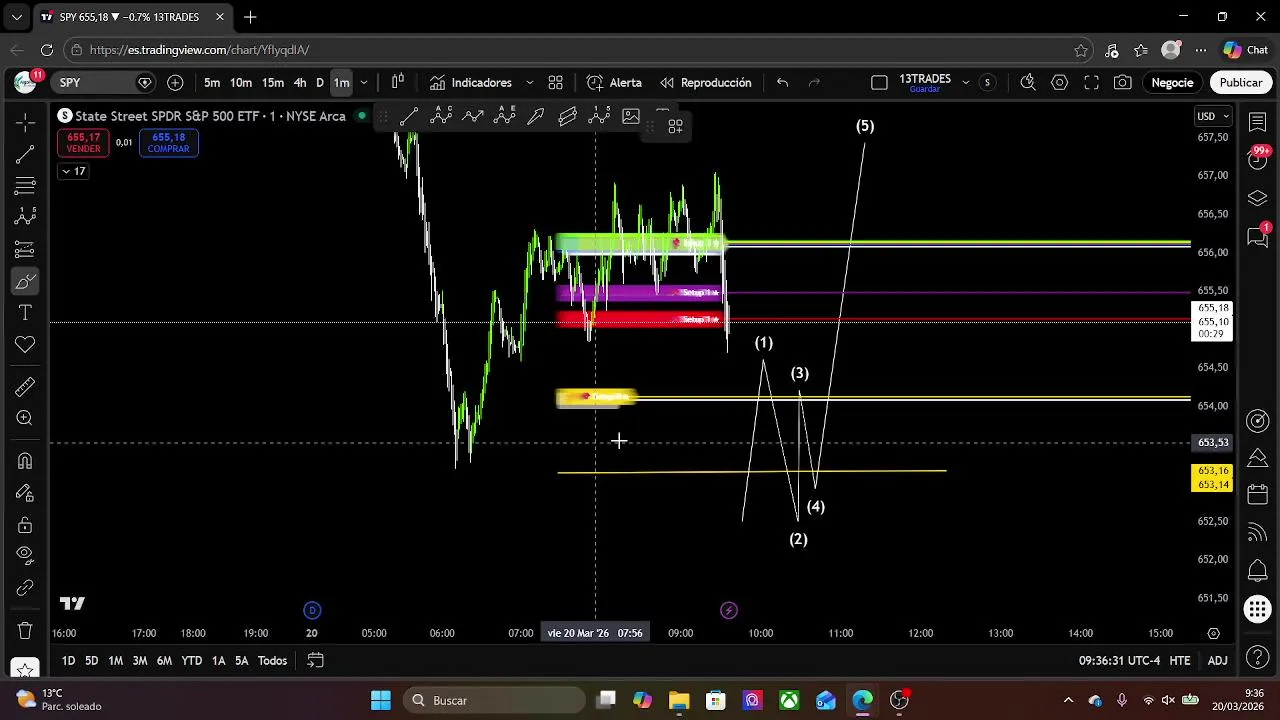Select the Text tool in left sidebar
1280x720 pixels.
tap(25, 313)
